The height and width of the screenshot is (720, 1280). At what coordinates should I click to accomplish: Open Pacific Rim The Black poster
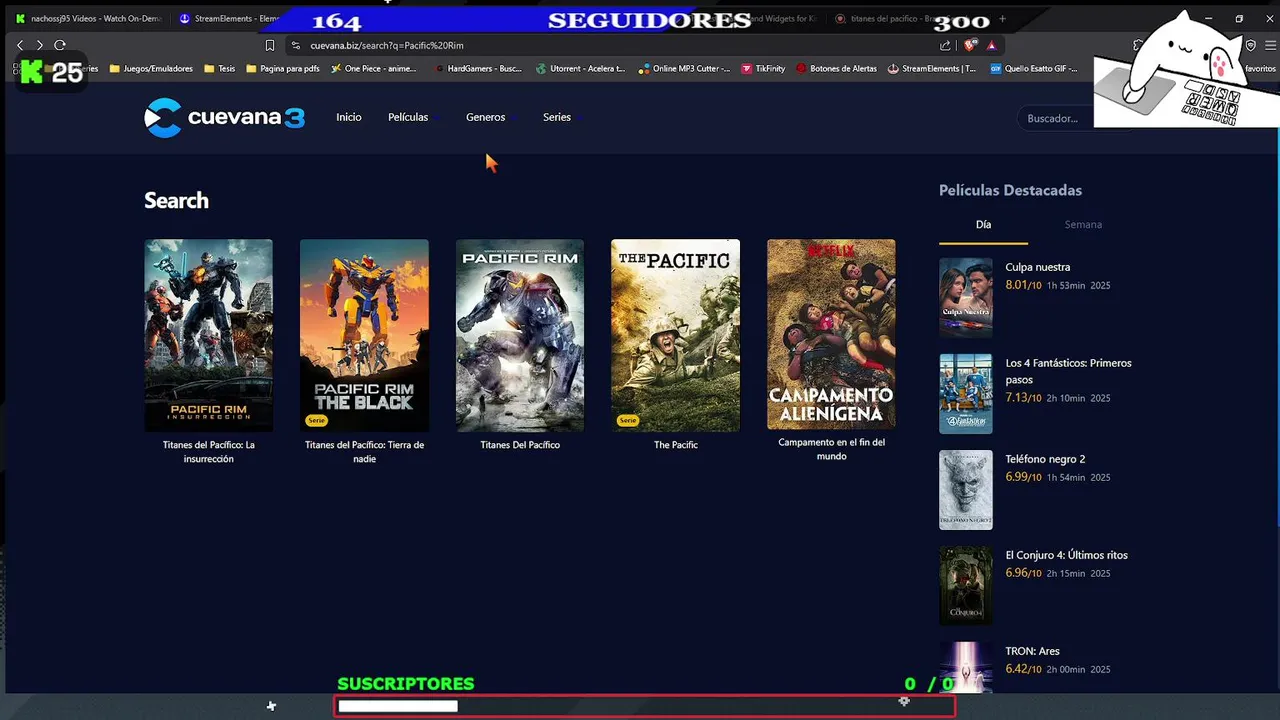(x=364, y=335)
